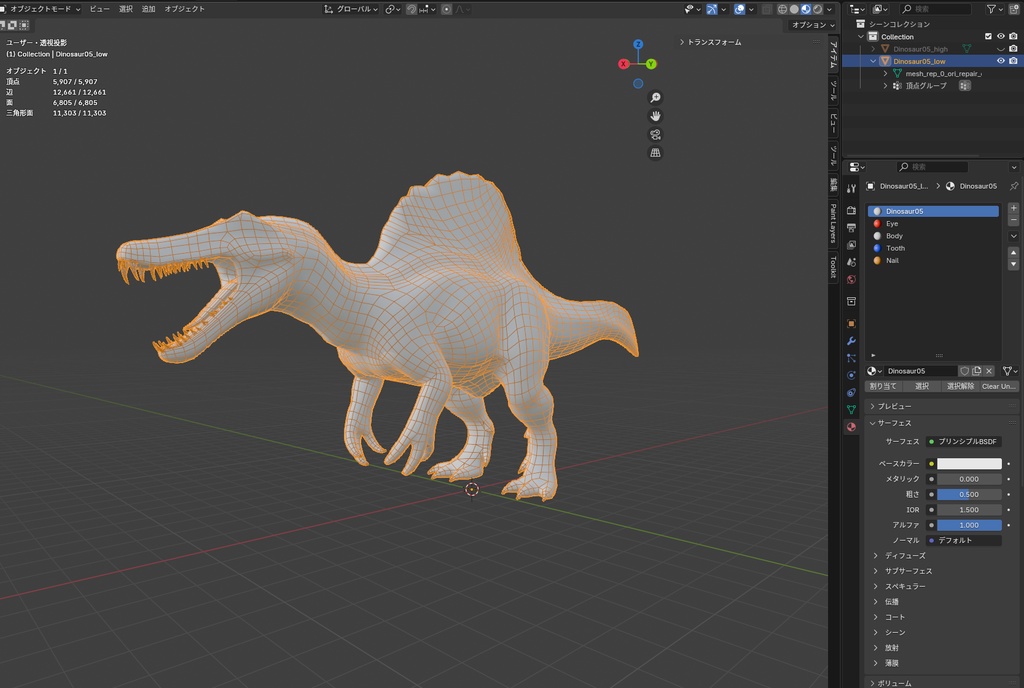Open the 追加 menu
The image size is (1024, 688).
[x=148, y=9]
